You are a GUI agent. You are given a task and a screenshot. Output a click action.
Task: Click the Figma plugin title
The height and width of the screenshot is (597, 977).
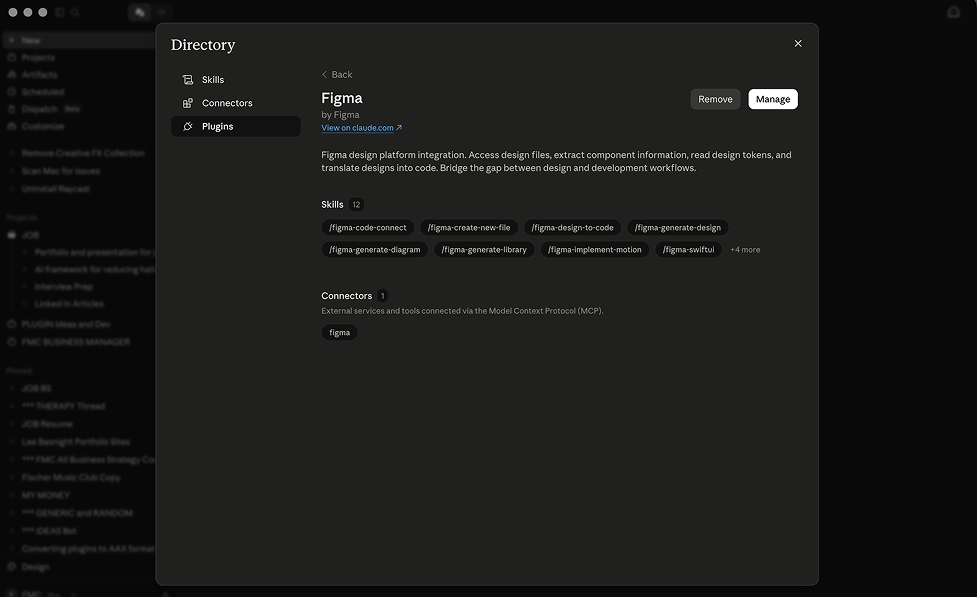pyautogui.click(x=341, y=98)
